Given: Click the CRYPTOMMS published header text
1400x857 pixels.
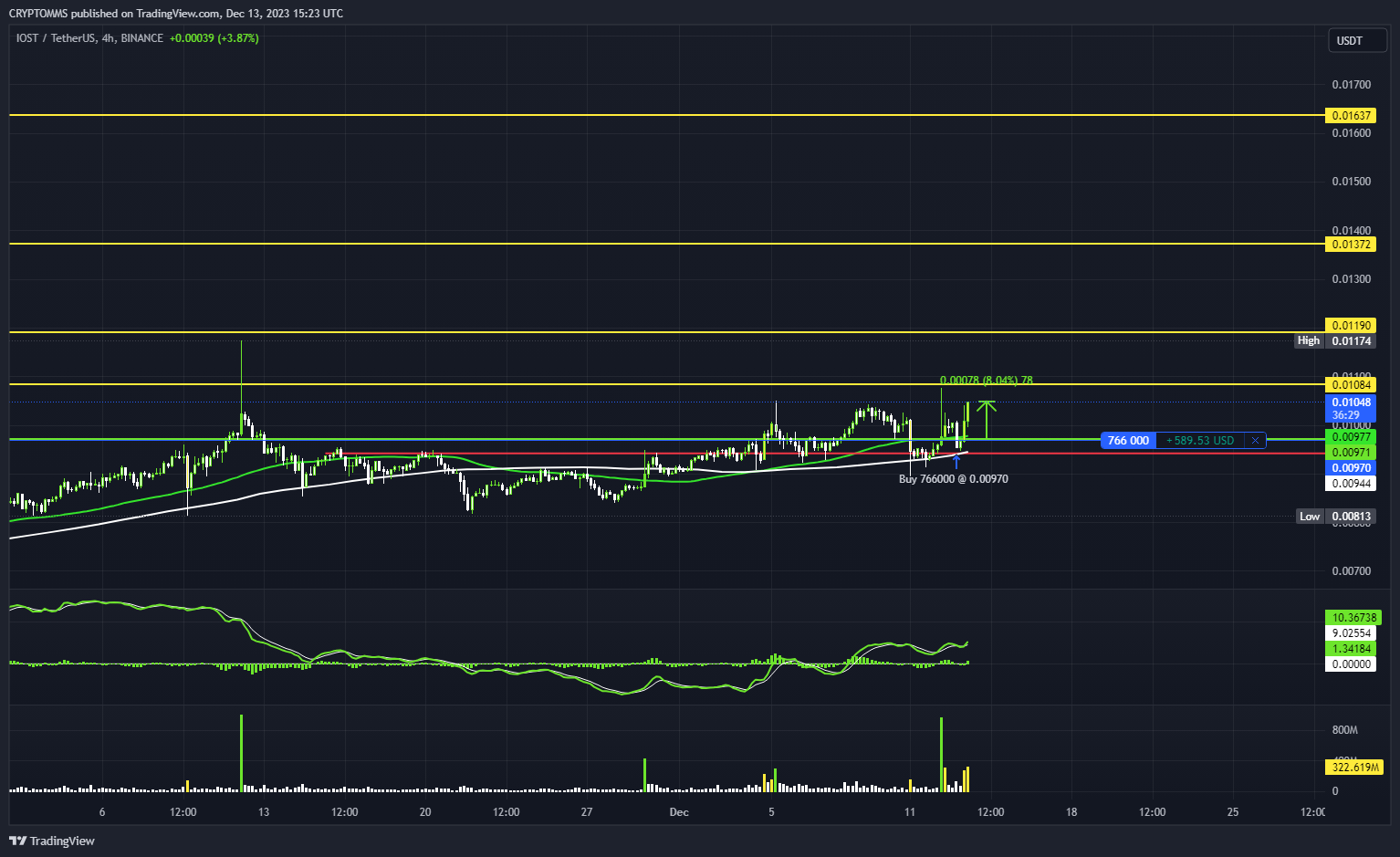Looking at the screenshot, I should [176, 14].
